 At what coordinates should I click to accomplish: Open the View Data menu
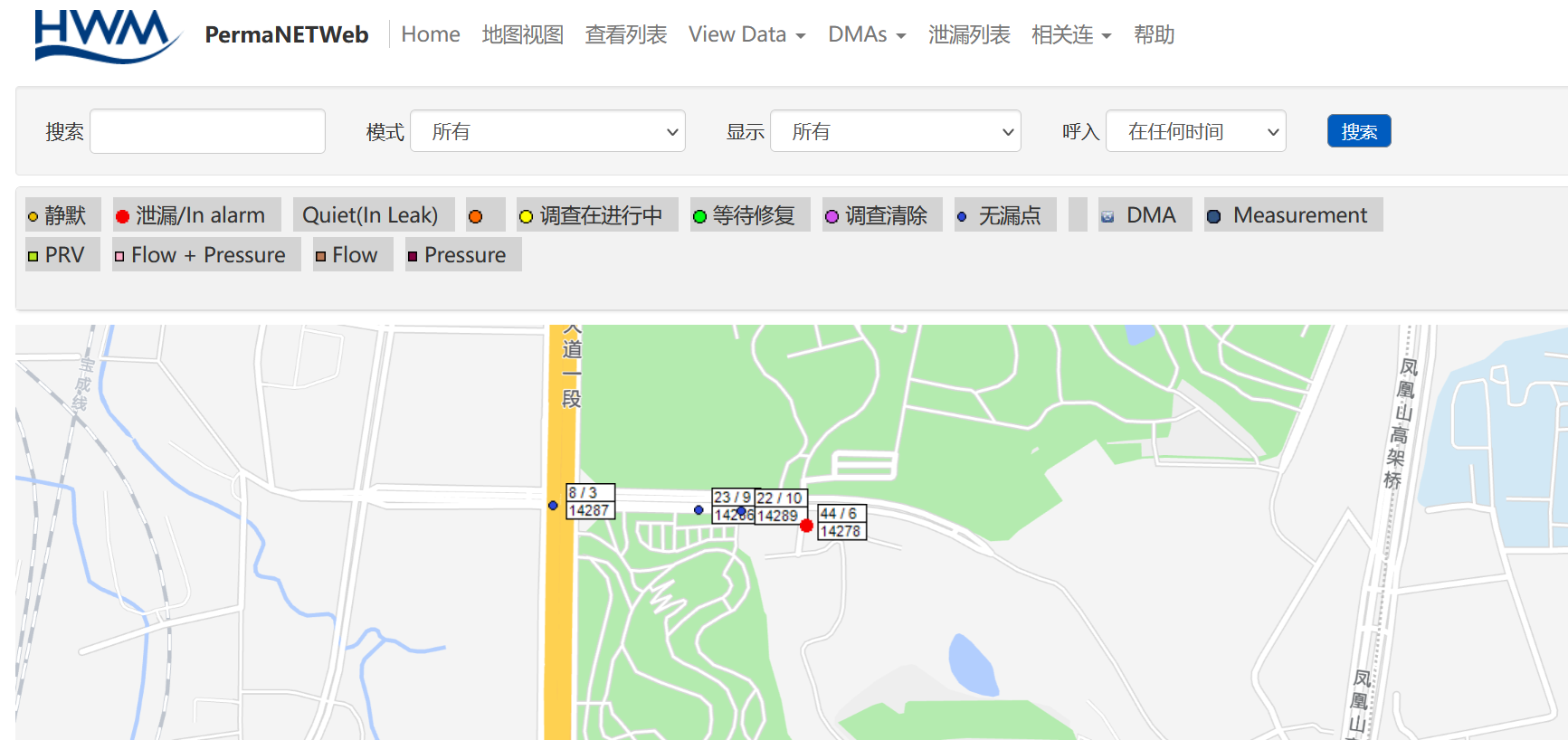click(746, 34)
